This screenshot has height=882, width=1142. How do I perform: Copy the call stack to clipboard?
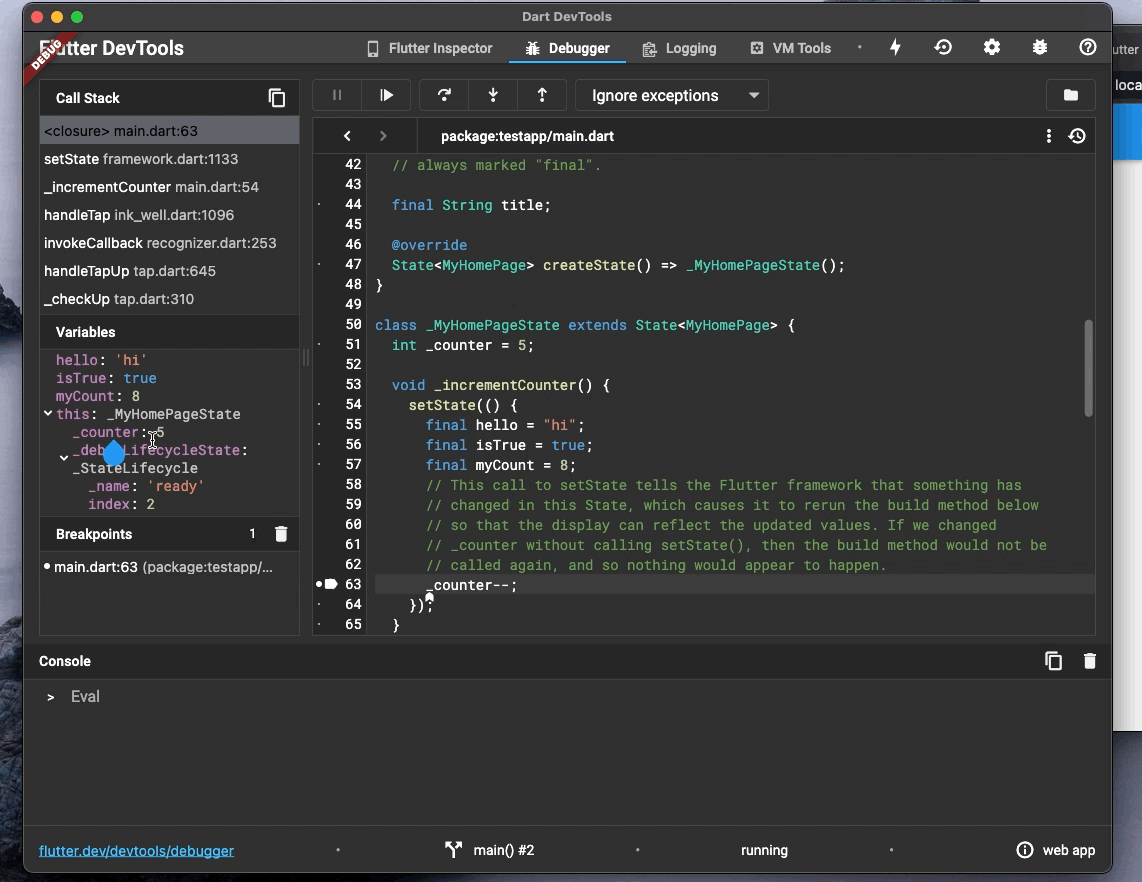[x=277, y=98]
